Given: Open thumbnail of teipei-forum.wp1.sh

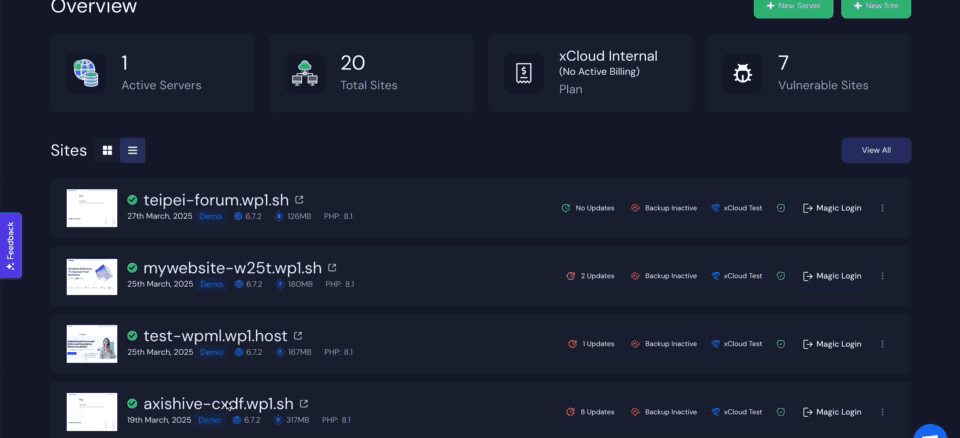Looking at the screenshot, I should pos(92,208).
